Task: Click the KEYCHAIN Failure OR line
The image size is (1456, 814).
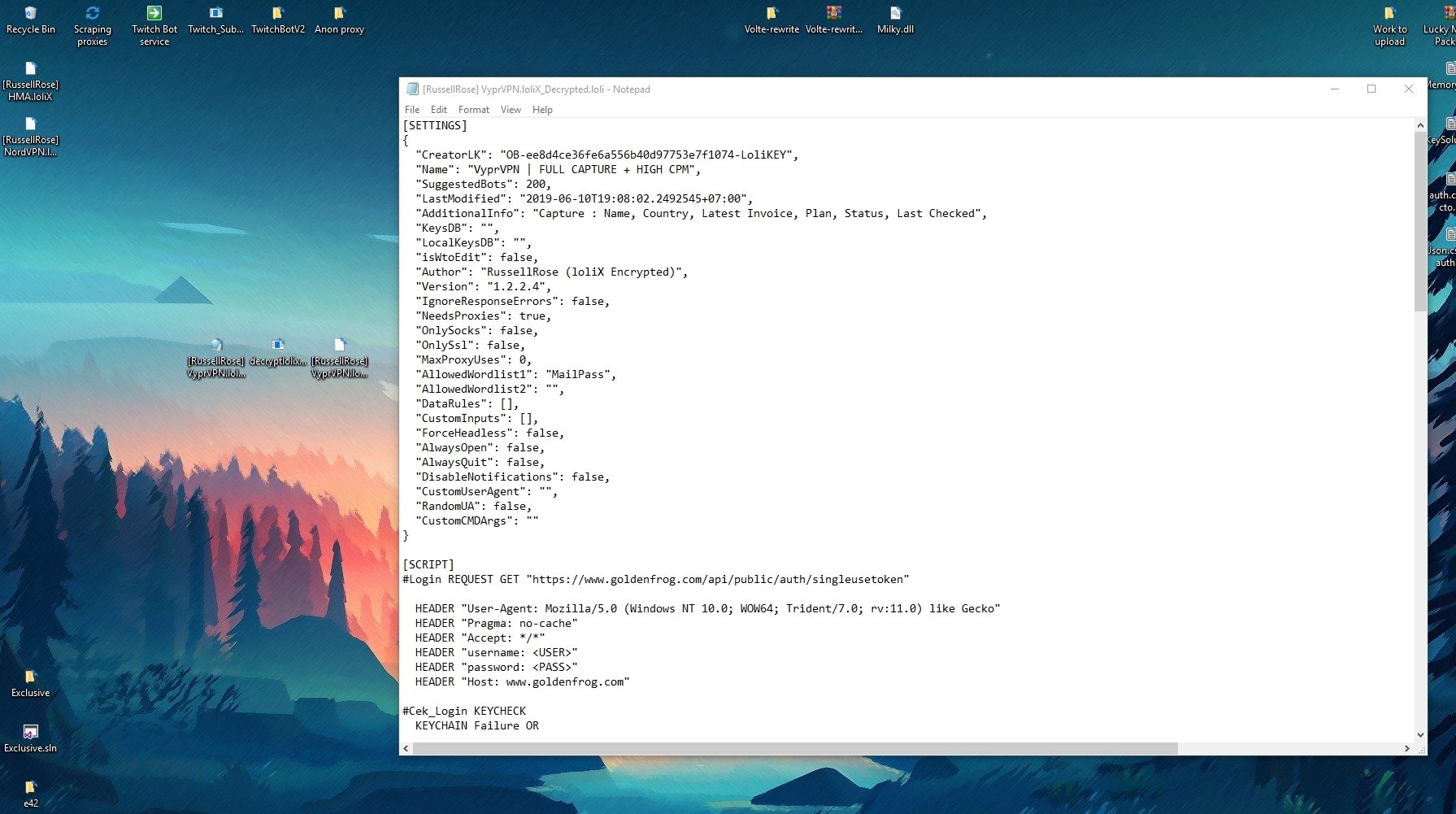Action: click(x=476, y=725)
